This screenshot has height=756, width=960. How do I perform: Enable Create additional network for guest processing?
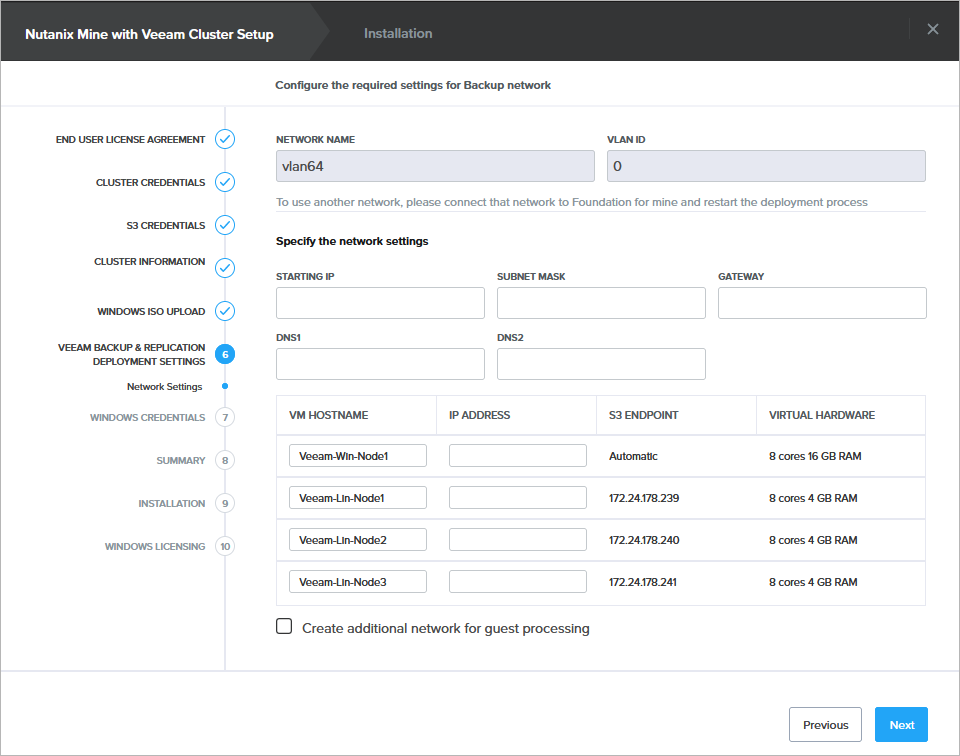[x=284, y=626]
